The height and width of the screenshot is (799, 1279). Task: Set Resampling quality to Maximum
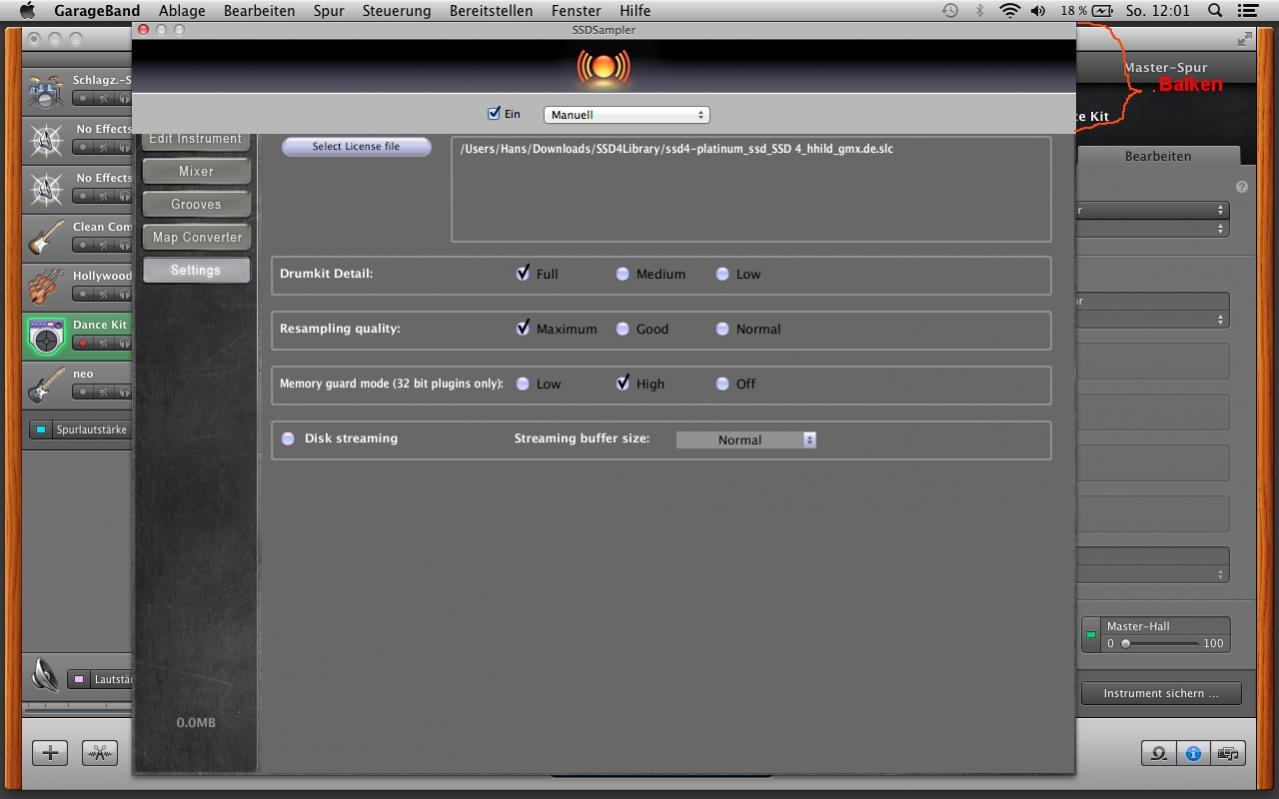click(523, 328)
